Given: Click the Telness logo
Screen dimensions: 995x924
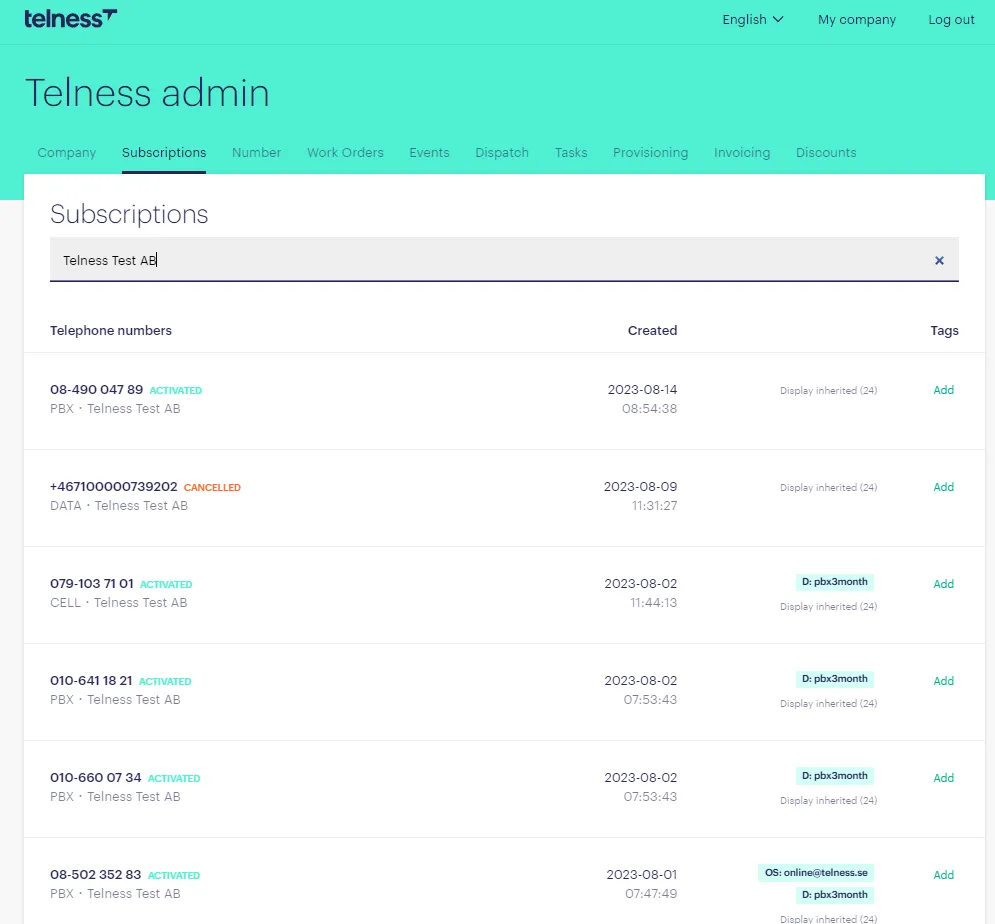Looking at the screenshot, I should coord(70,19).
